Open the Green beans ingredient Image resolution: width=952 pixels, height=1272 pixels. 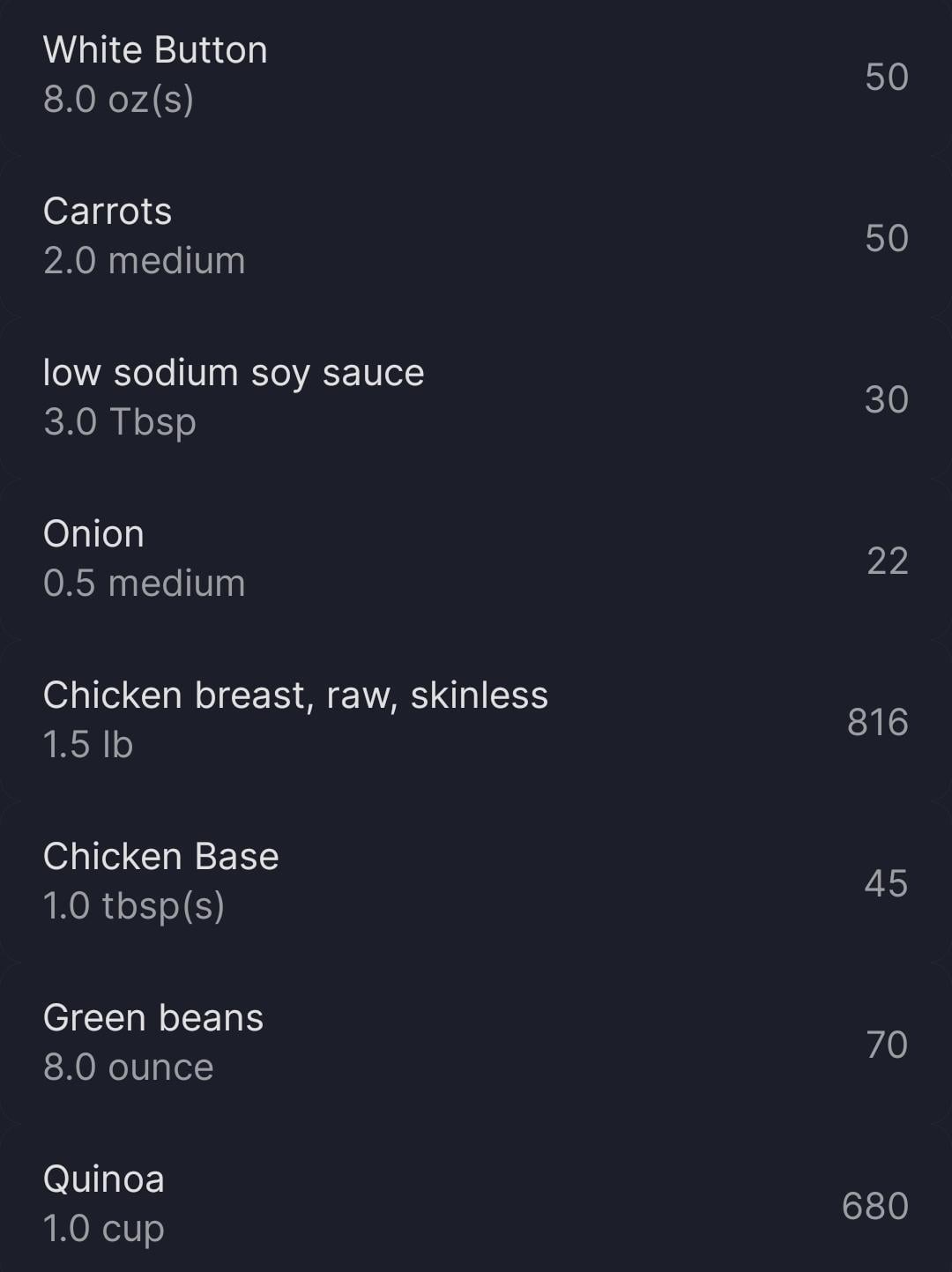click(153, 1018)
